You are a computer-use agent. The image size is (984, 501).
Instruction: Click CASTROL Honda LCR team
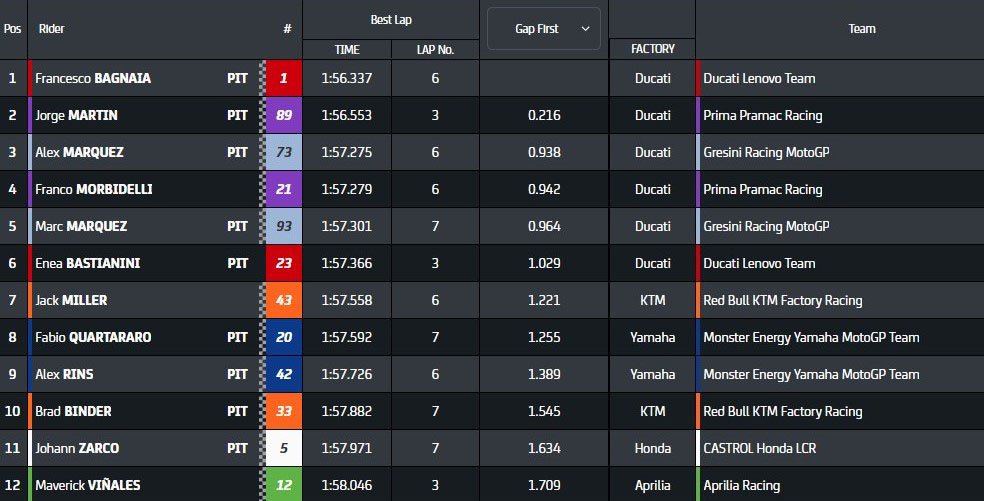tap(760, 449)
